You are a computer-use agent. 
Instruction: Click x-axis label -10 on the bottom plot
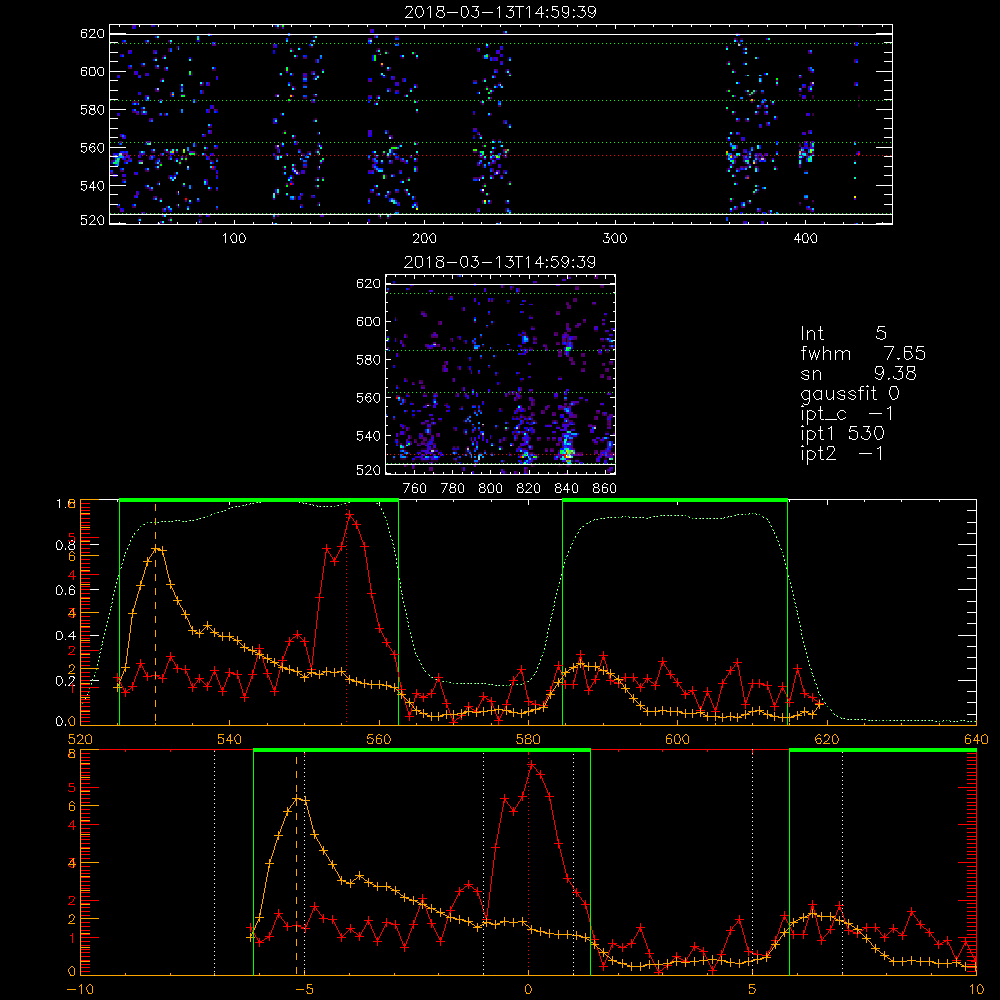coord(80,989)
